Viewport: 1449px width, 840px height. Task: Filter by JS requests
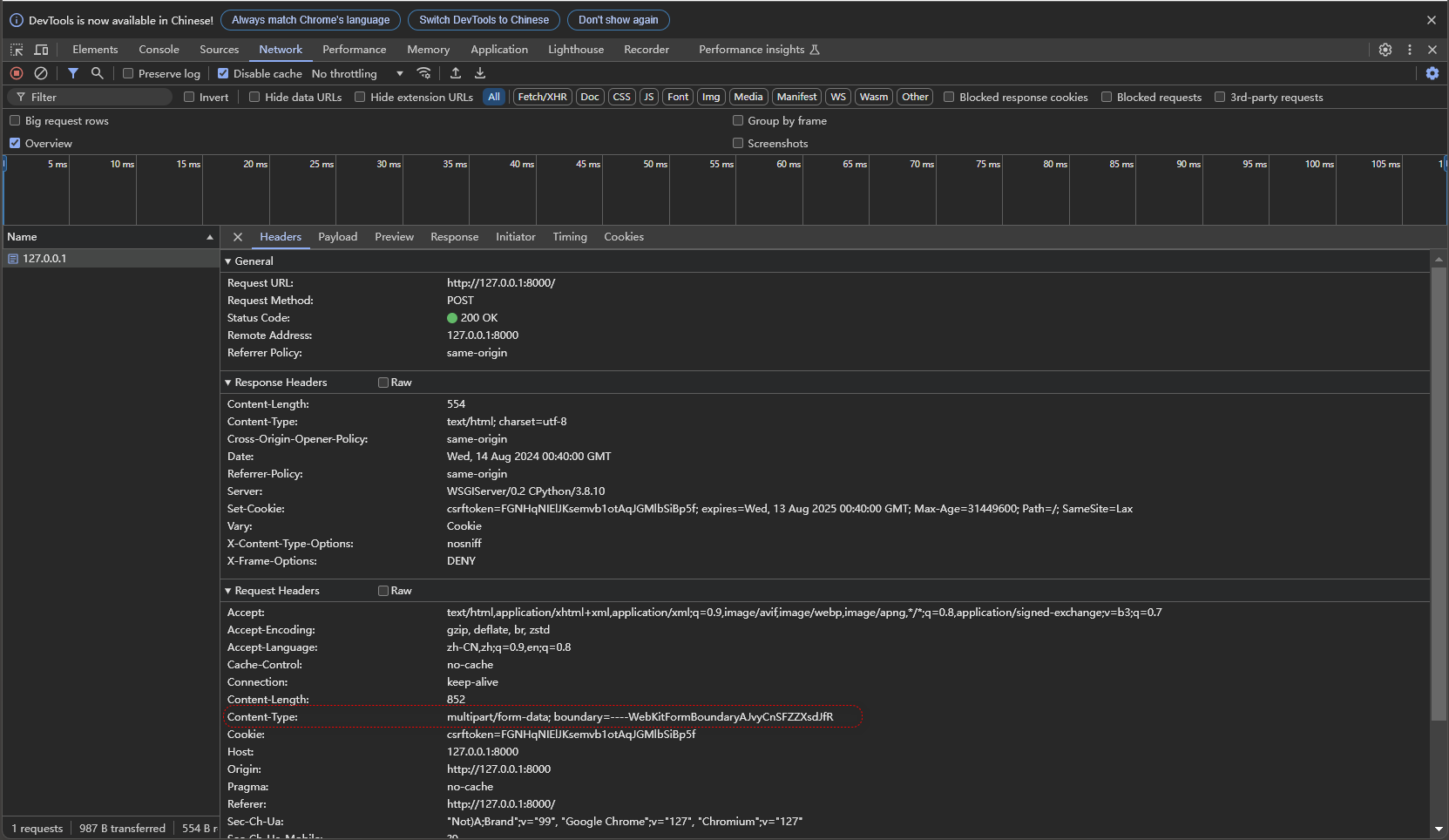click(648, 97)
